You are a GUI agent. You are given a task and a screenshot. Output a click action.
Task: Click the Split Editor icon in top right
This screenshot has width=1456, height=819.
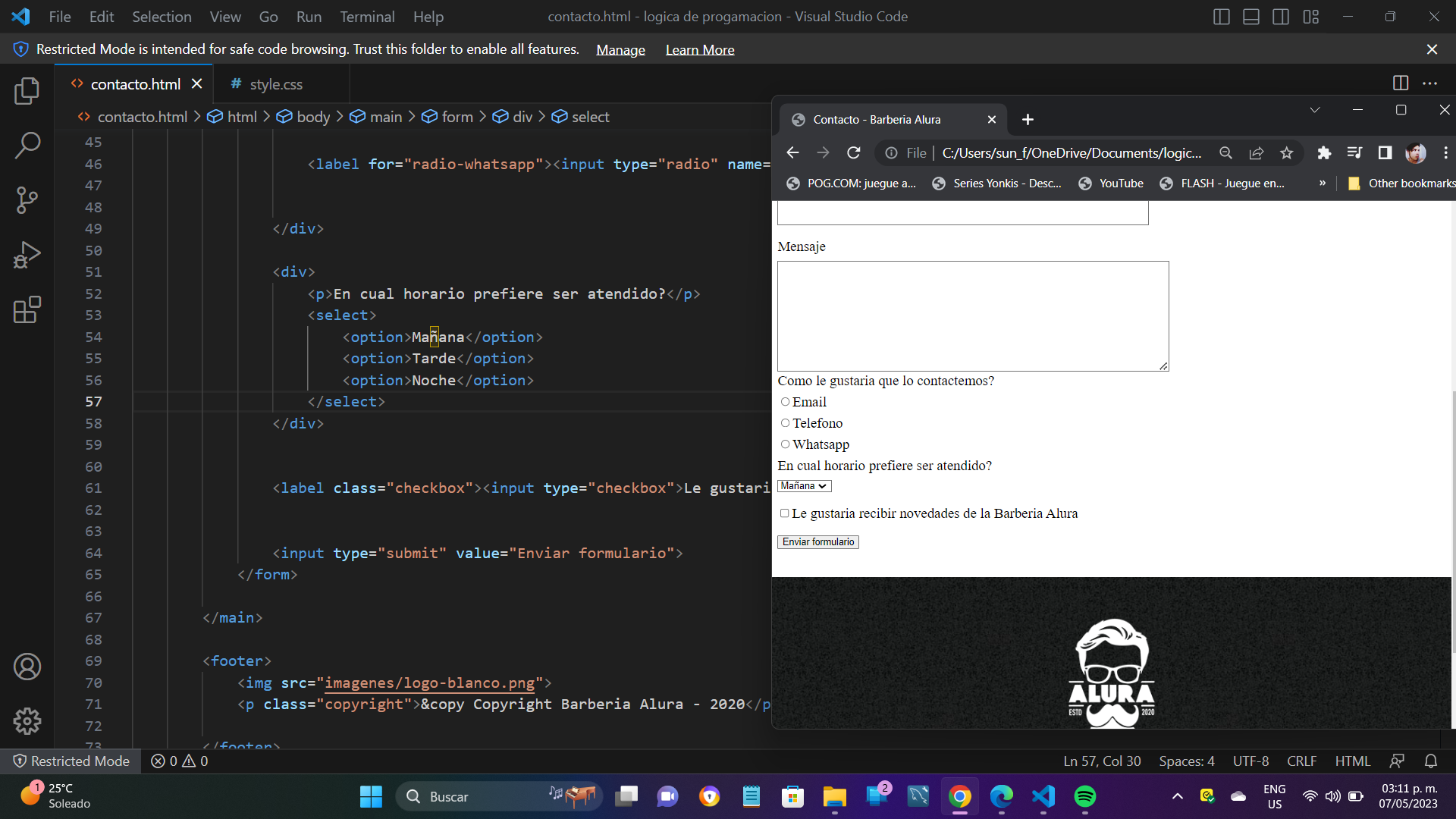[1400, 83]
